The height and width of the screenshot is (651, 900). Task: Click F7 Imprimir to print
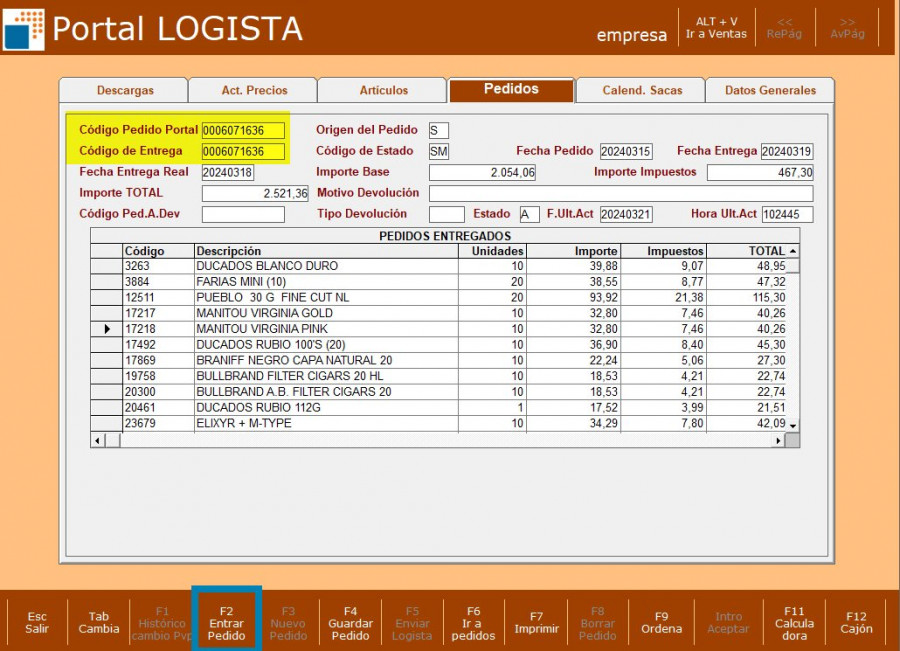[536, 622]
